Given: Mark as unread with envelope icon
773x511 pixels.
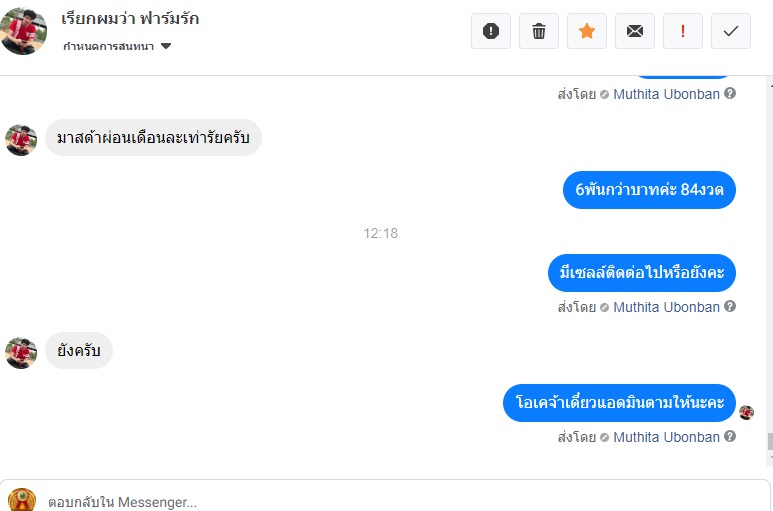Looking at the screenshot, I should point(634,32).
